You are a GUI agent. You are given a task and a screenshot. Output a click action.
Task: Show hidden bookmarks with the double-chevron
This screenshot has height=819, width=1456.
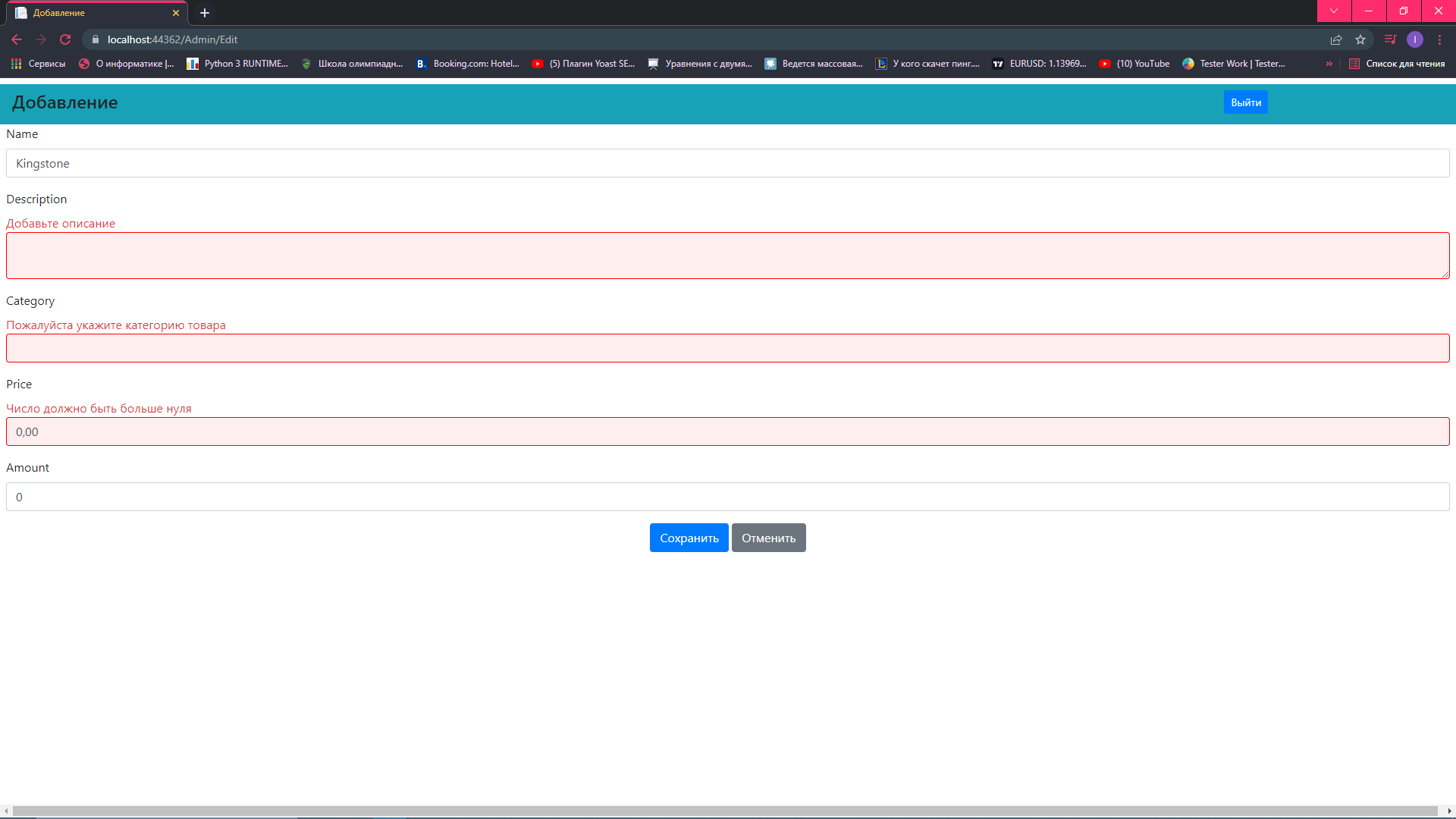[1329, 64]
